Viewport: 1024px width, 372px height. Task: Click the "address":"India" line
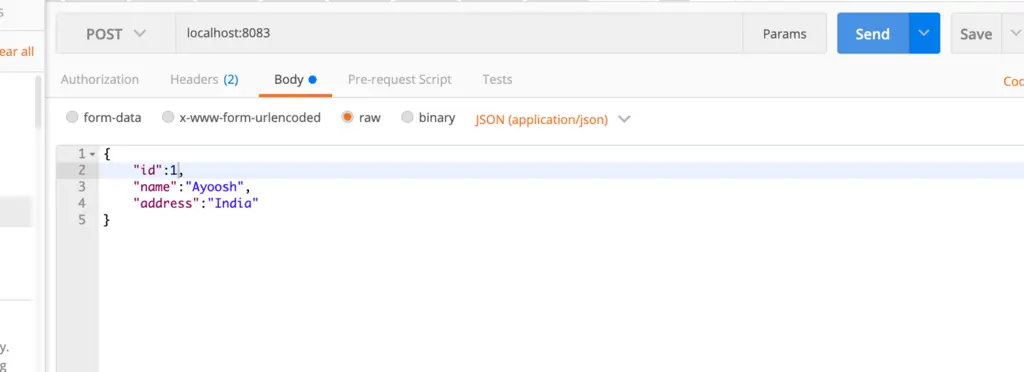coord(196,203)
